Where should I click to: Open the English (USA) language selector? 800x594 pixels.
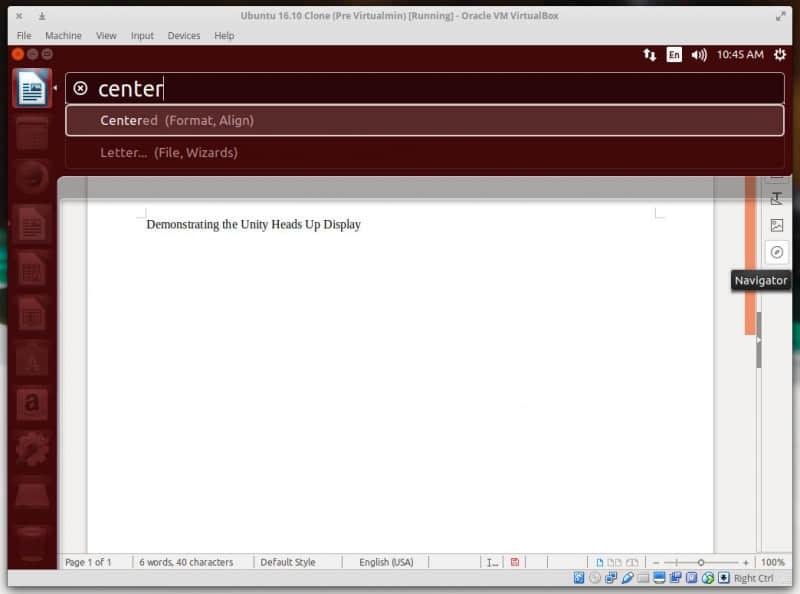pyautogui.click(x=386, y=563)
